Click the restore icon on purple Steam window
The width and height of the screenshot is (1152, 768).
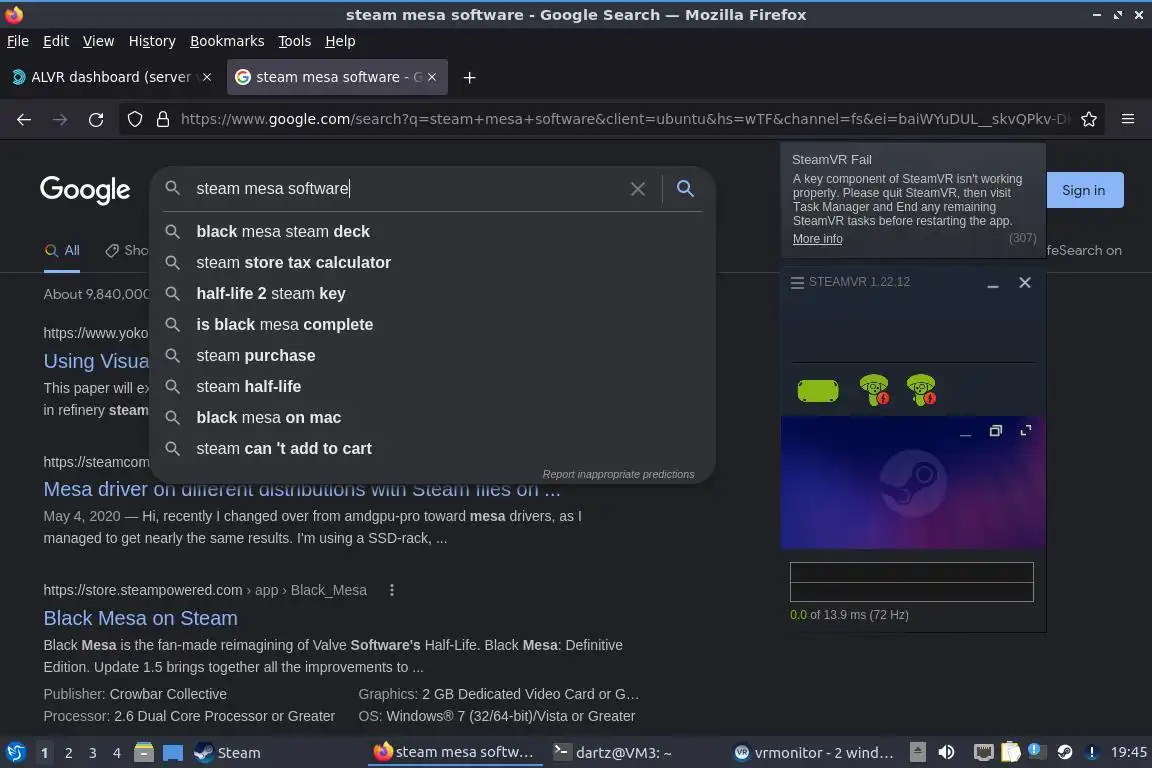[996, 431]
